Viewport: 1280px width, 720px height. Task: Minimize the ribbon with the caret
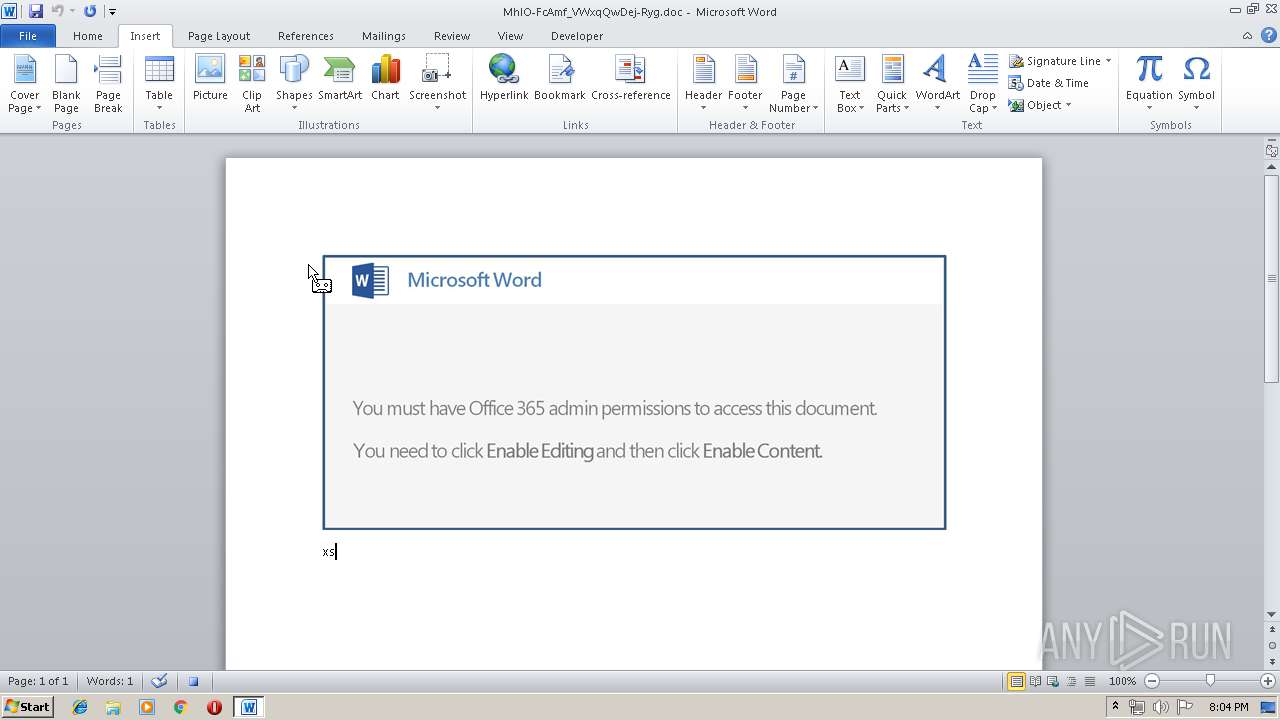[1247, 35]
